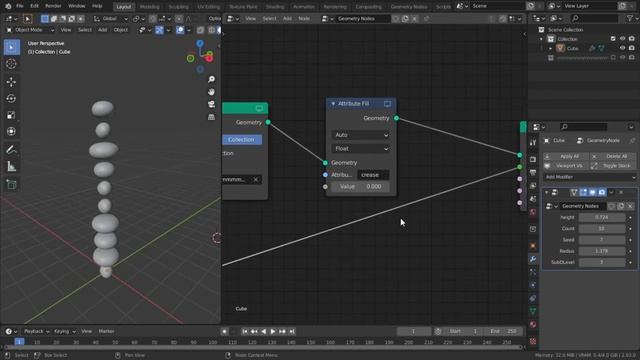Pick the Annotate pencil tool
Viewport: 640px width, 360px height.
(11, 150)
